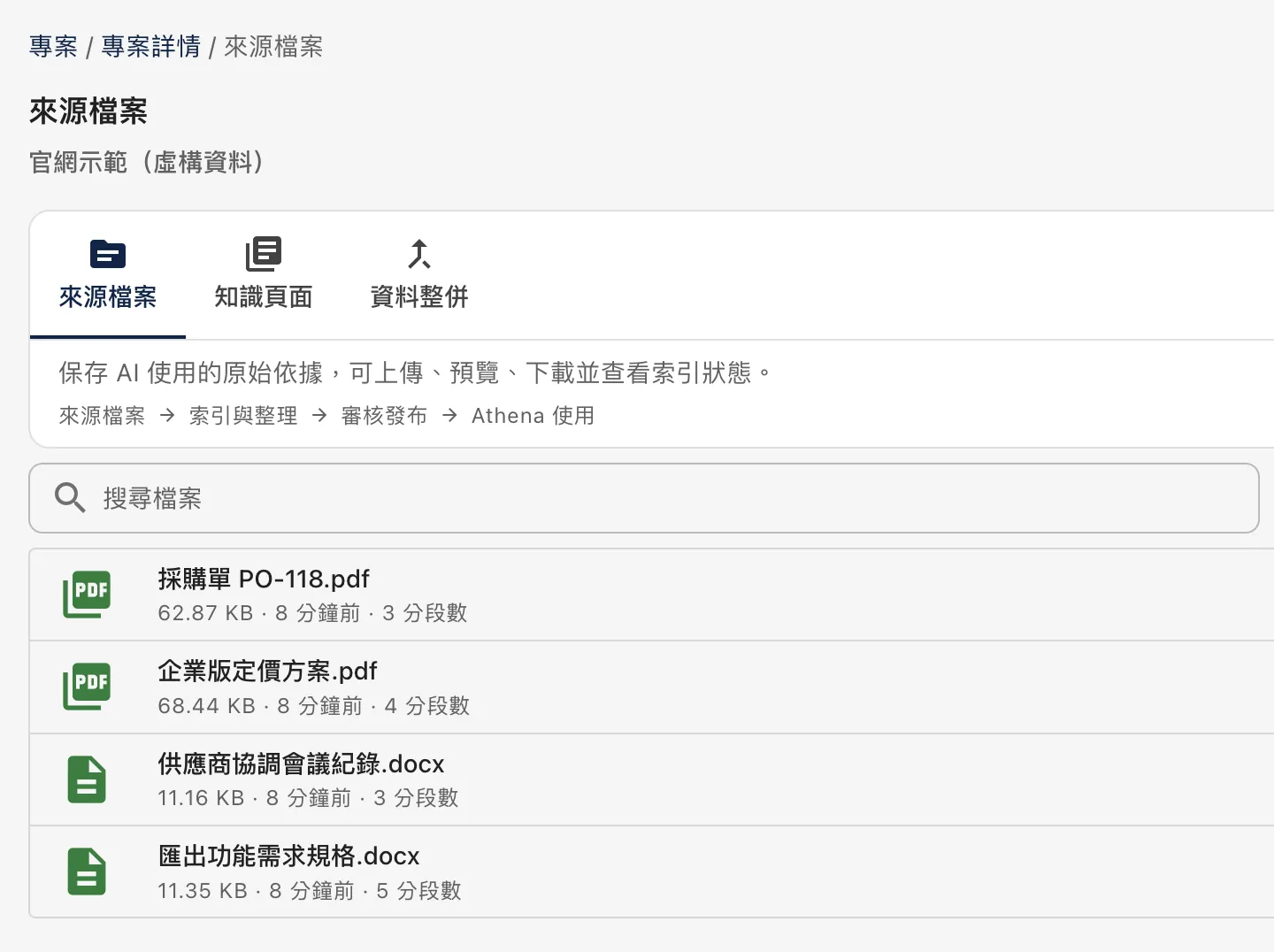The image size is (1274, 952).
Task: Click the 資料整併 merge tab icon
Action: (x=419, y=254)
